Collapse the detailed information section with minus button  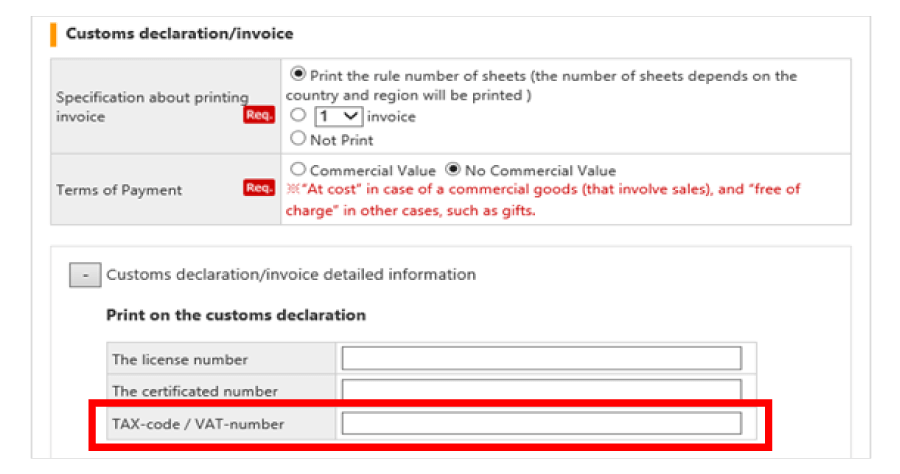84,275
